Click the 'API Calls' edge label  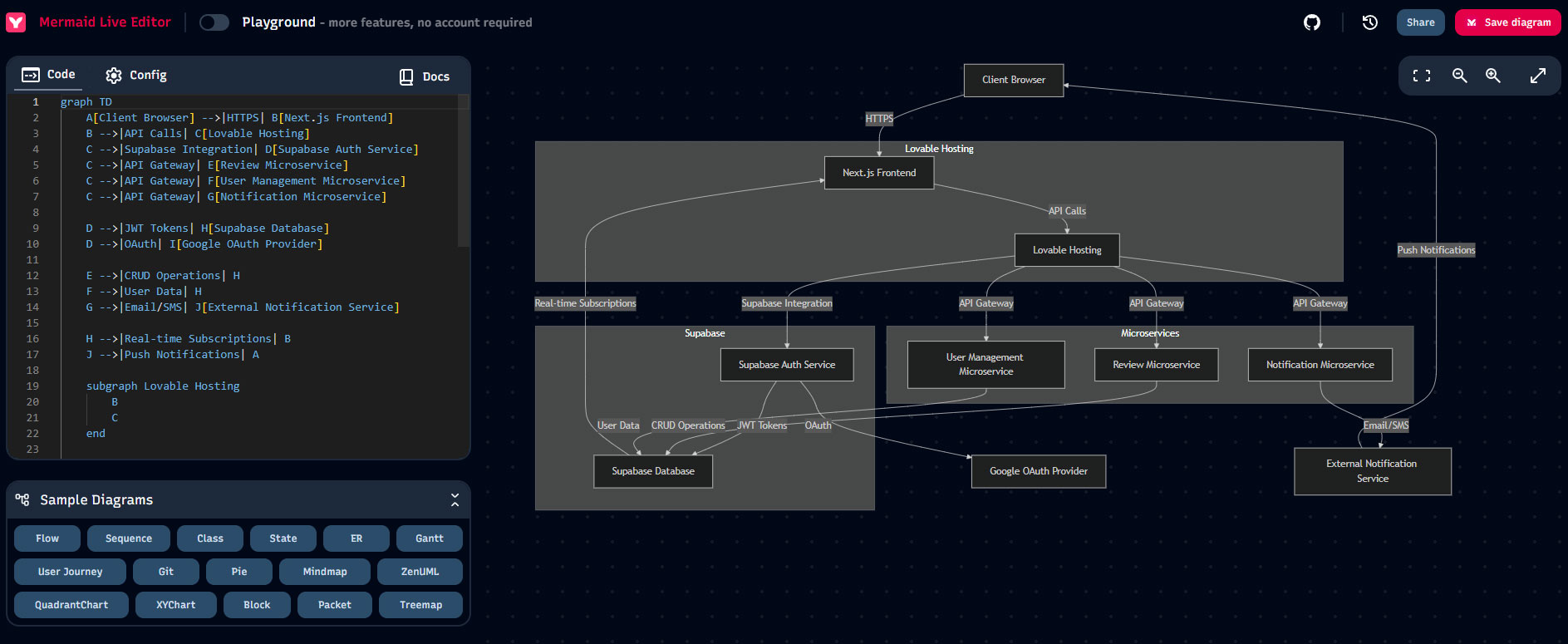click(1067, 211)
